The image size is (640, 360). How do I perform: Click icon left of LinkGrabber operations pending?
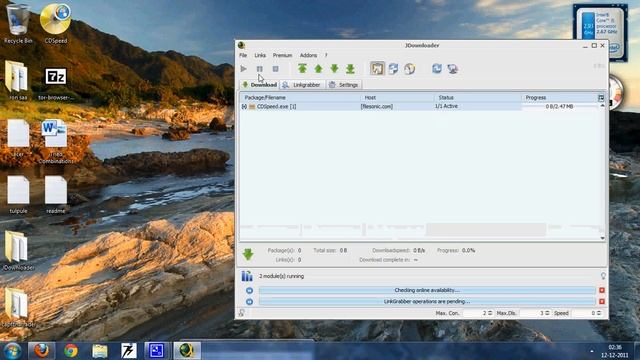(249, 302)
